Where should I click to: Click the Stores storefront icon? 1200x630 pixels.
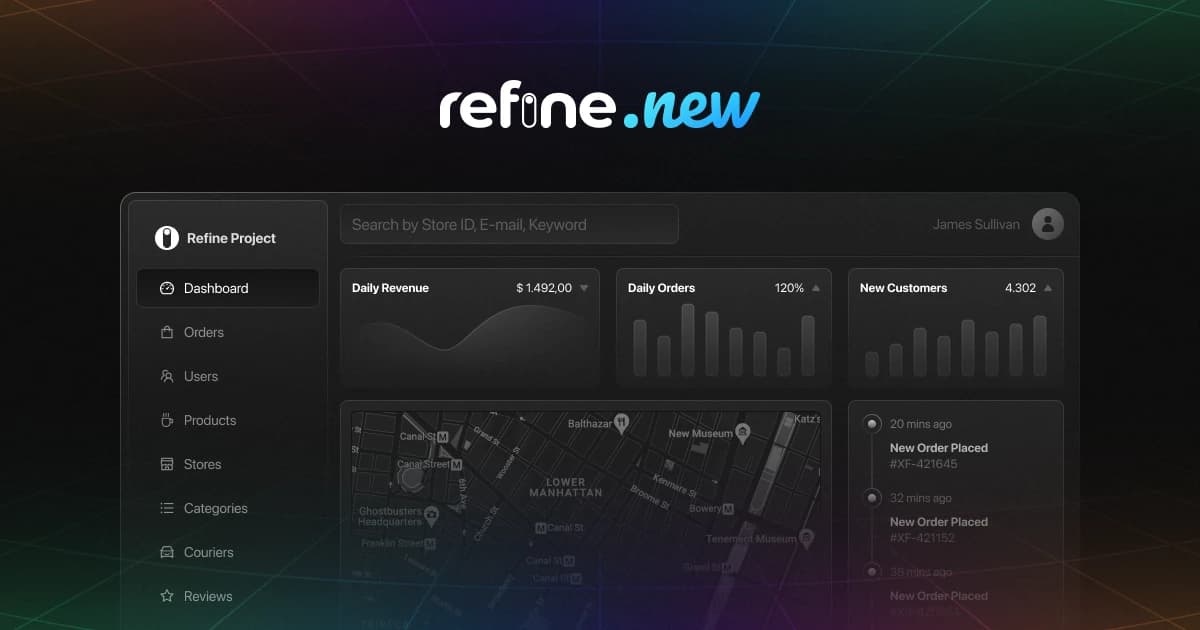(x=166, y=464)
